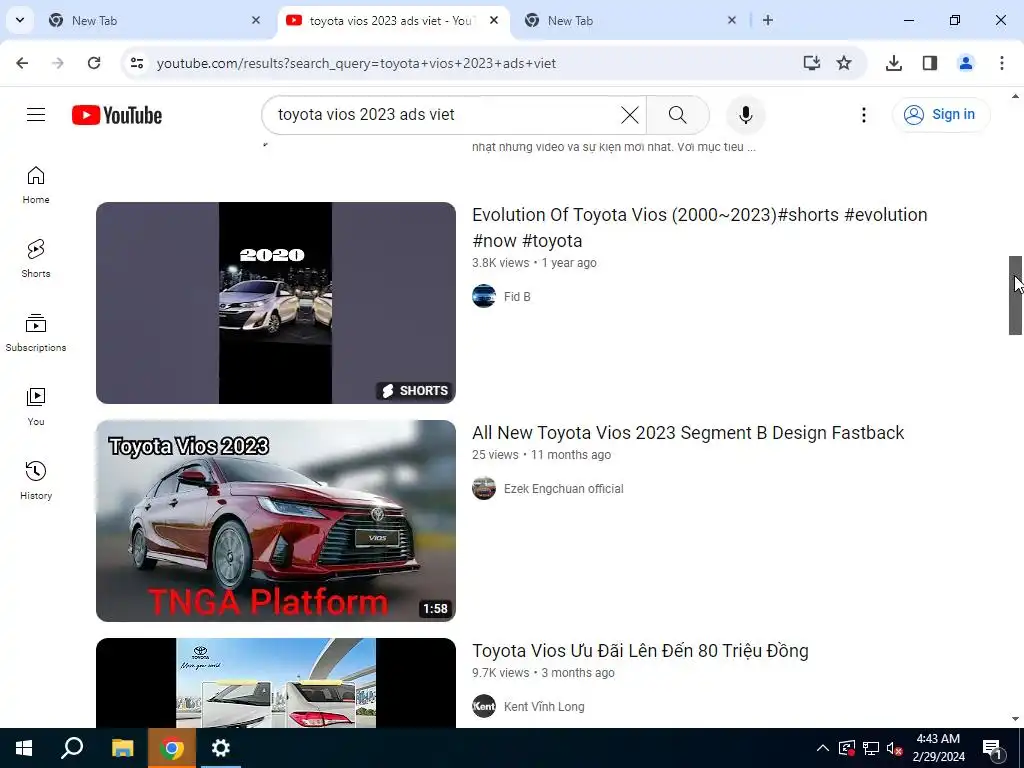Open Settings gear from taskbar
The height and width of the screenshot is (768, 1024).
[x=221, y=748]
